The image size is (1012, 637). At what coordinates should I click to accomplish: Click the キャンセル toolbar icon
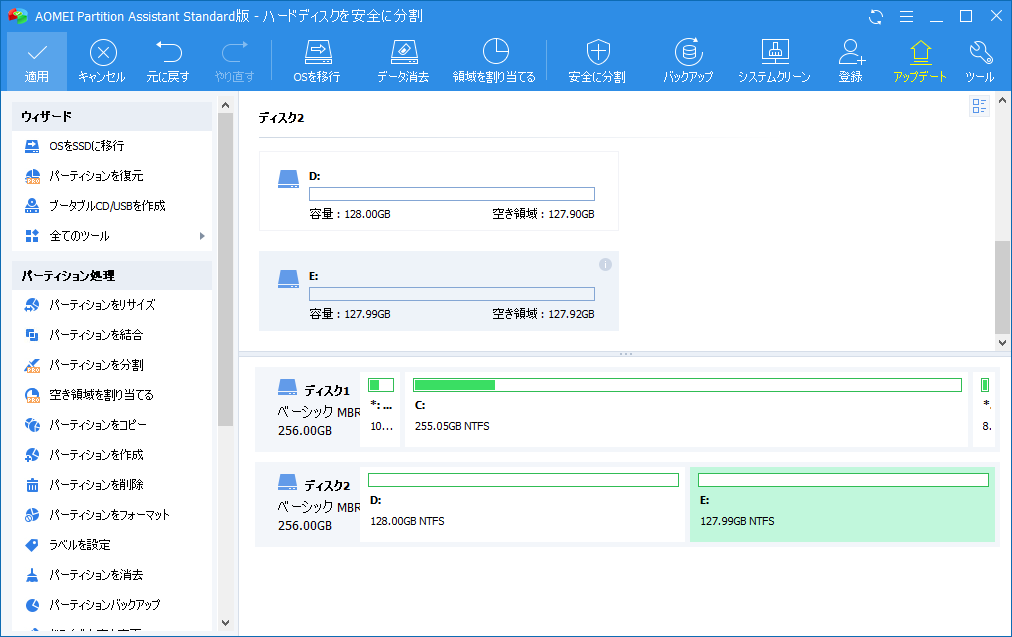coord(102,61)
